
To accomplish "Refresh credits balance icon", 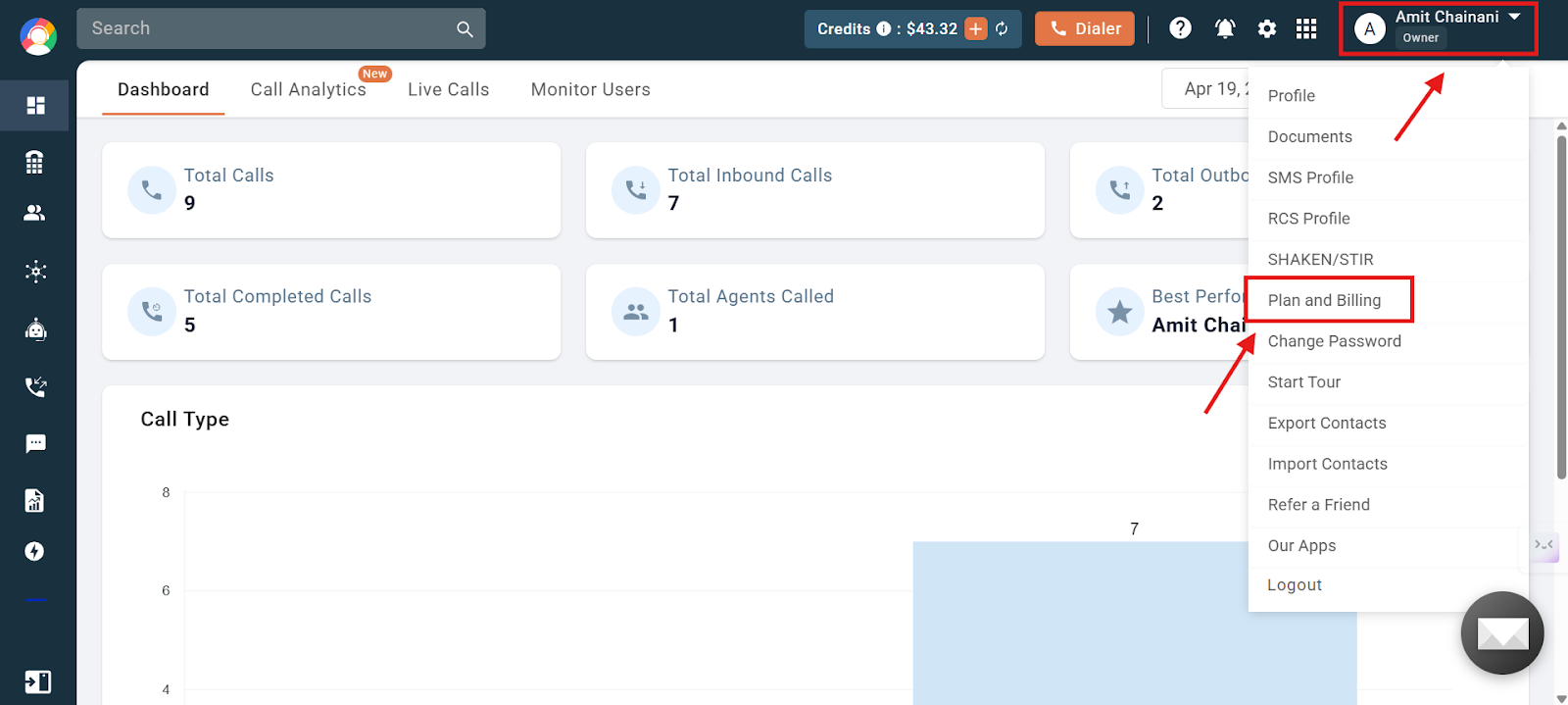I will 1002,28.
